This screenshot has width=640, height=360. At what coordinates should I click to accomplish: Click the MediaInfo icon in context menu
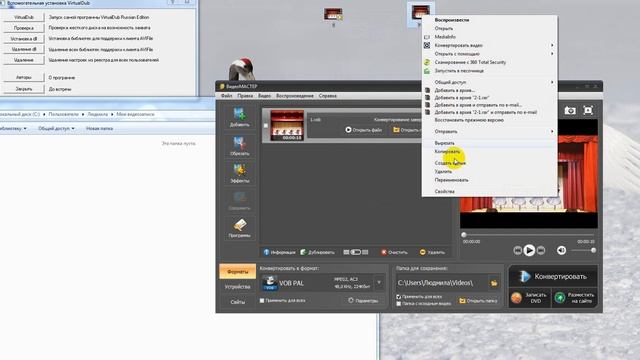pyautogui.click(x=427, y=37)
